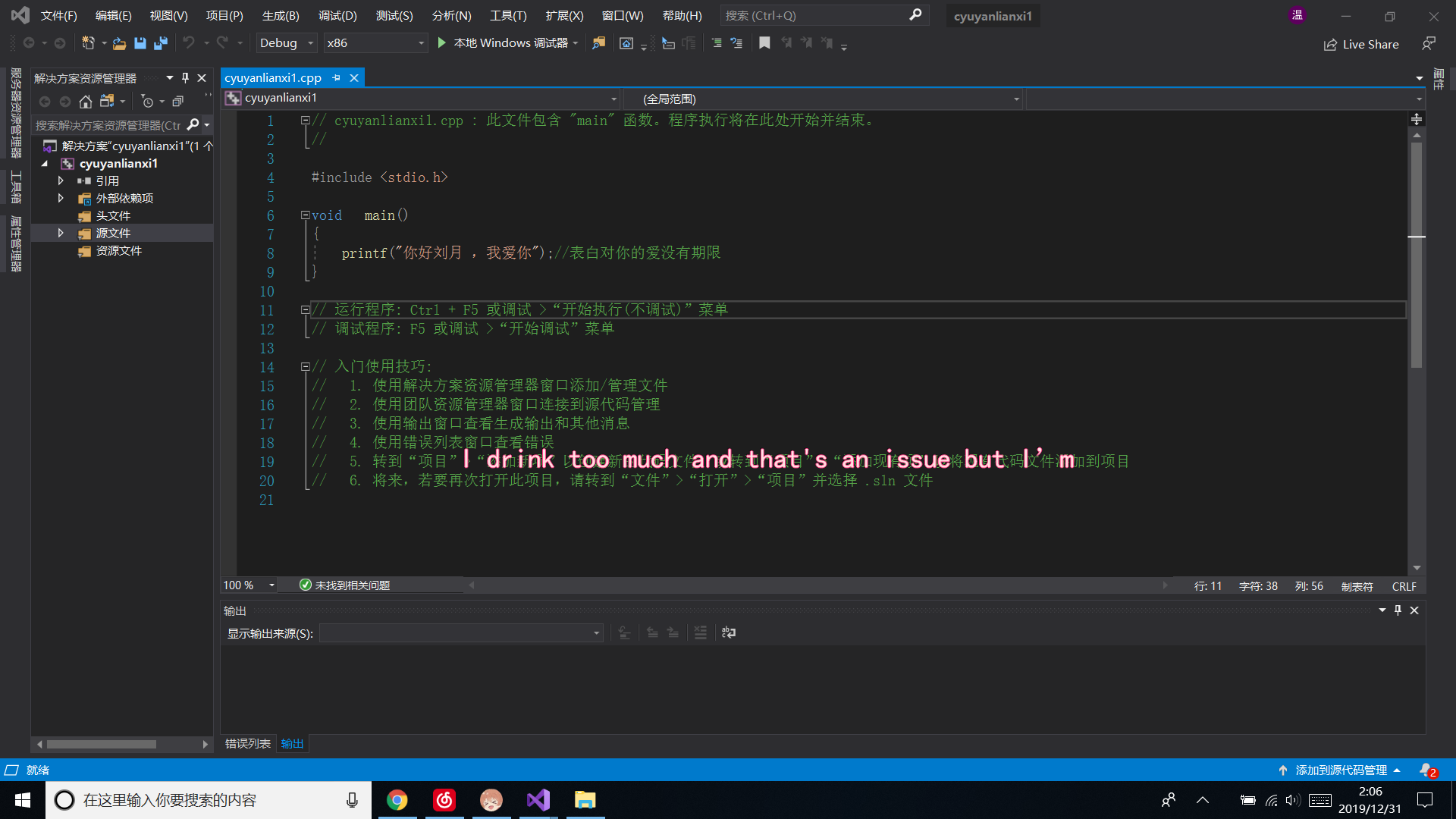This screenshot has height=819, width=1456.
Task: Click the Windows Start button
Action: pyautogui.click(x=23, y=800)
